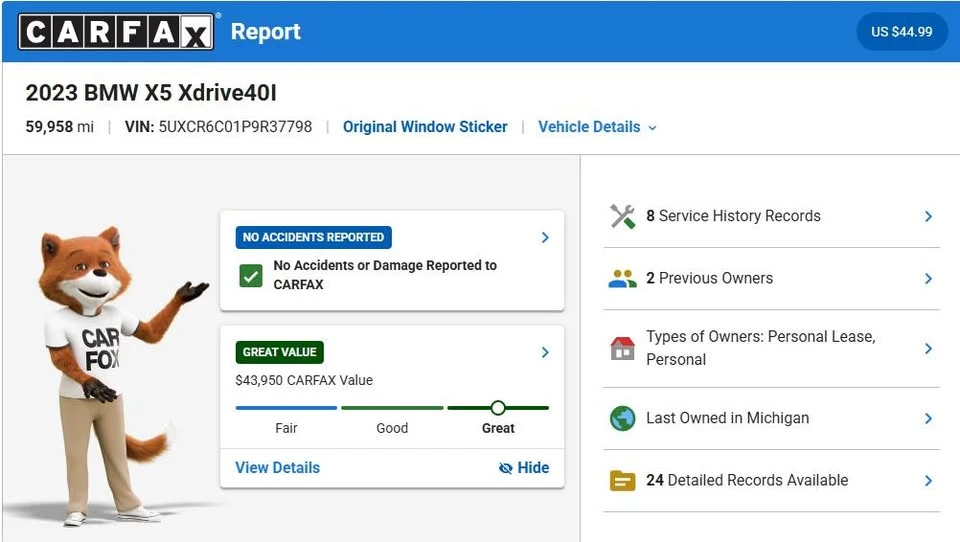Expand chevron beside 24 Detailed Records Available
This screenshot has height=542, width=960.
click(928, 481)
